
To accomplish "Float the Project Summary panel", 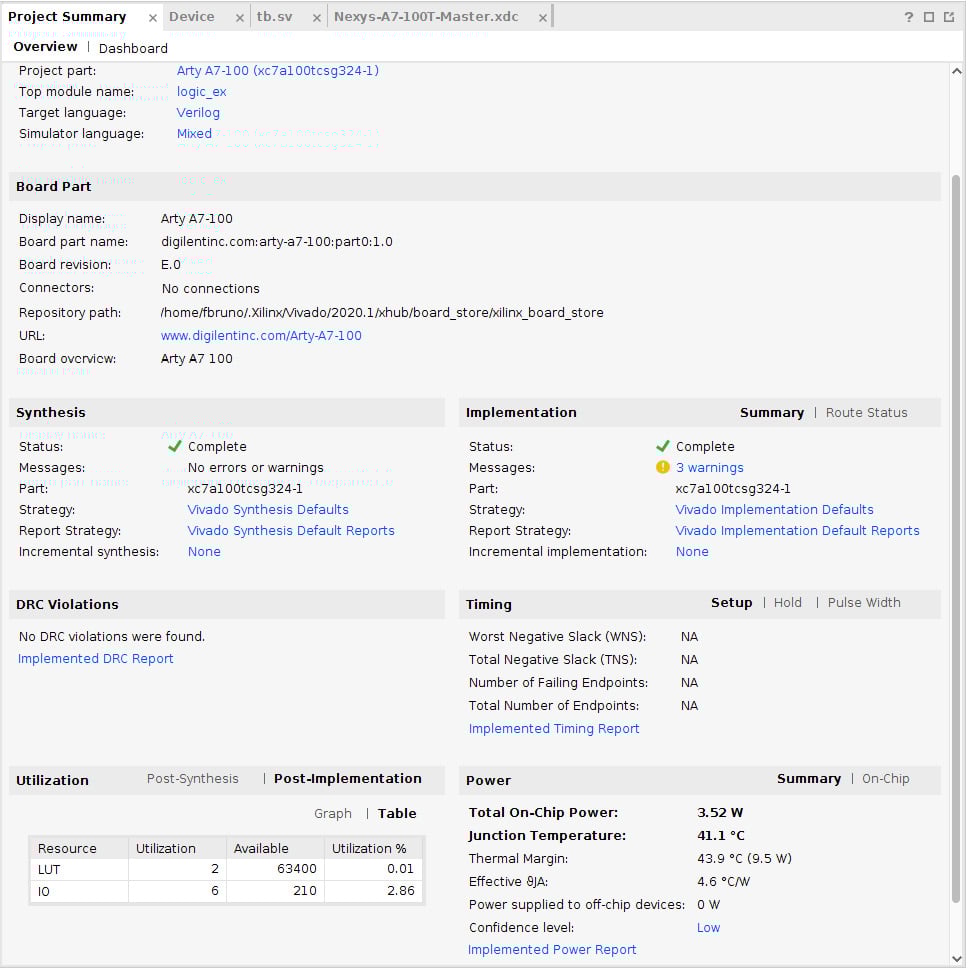I will 949,17.
